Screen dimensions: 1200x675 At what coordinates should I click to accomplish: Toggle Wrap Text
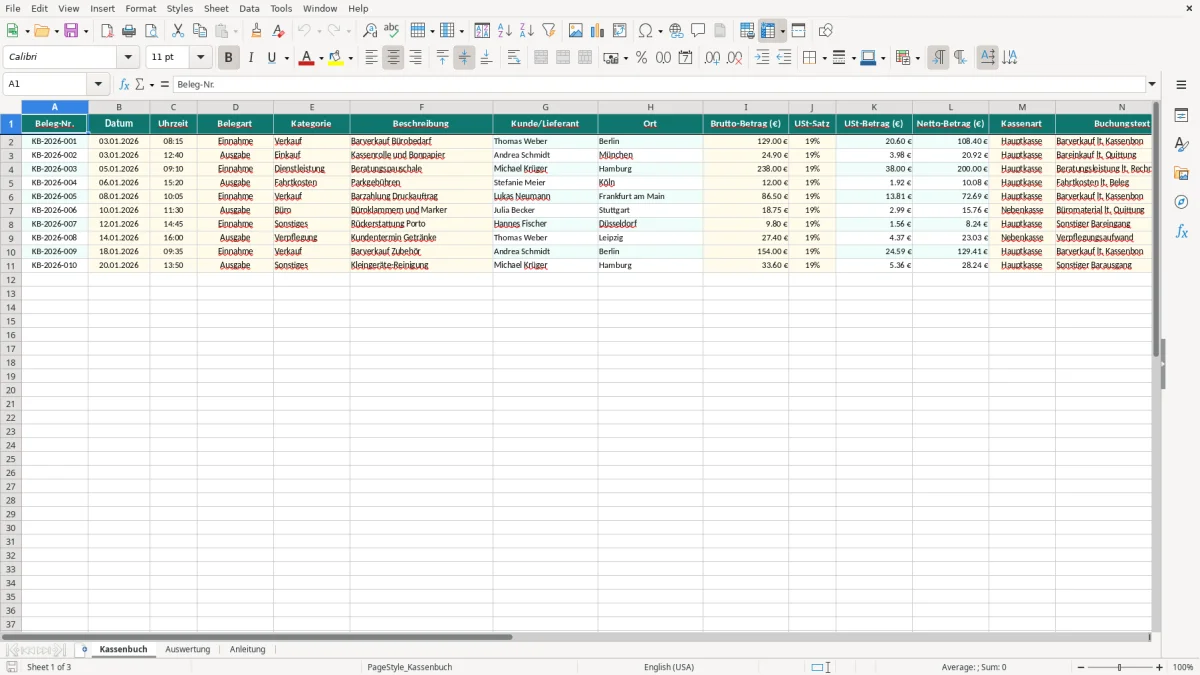pos(514,58)
